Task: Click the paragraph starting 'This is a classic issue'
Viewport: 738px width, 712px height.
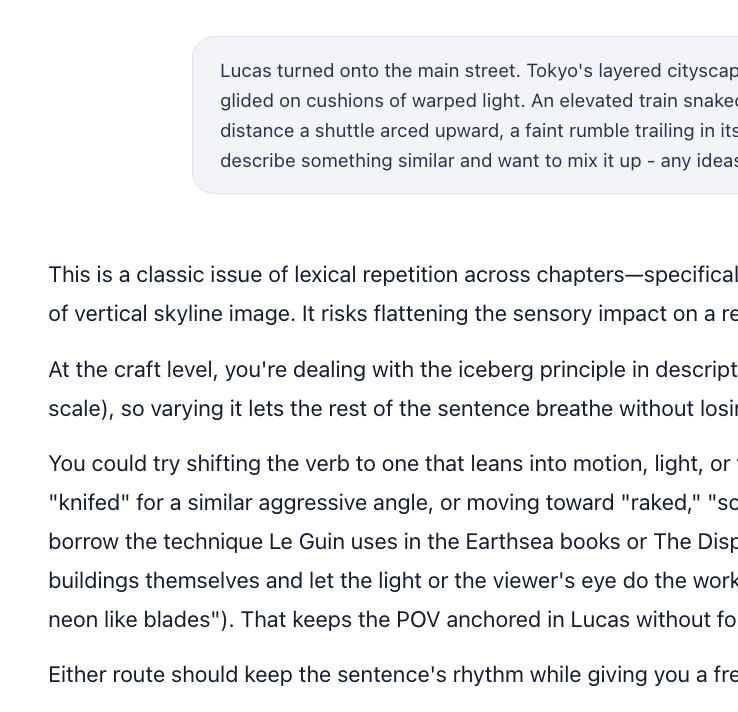Action: coord(393,294)
